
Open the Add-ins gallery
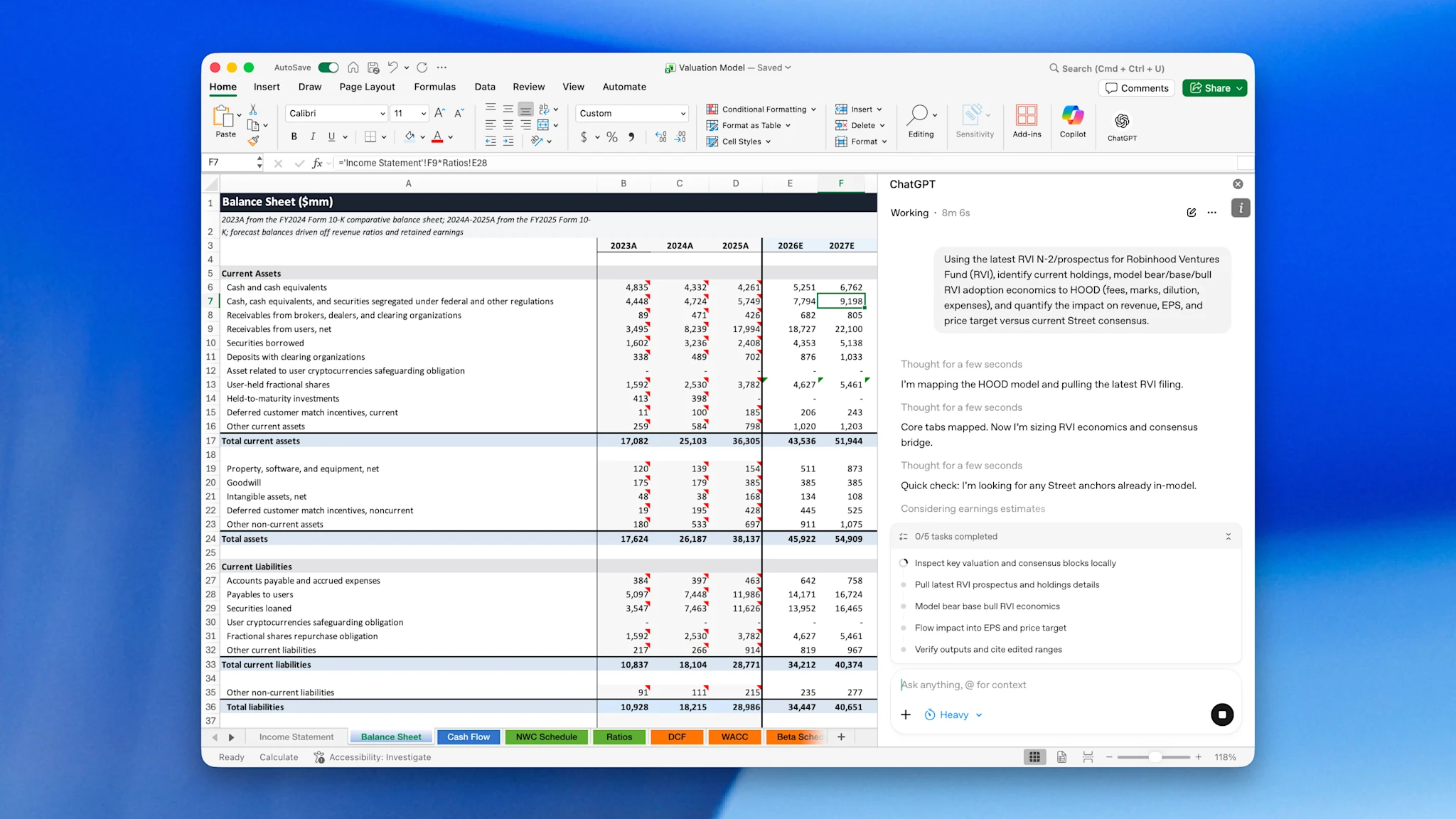coord(1027,122)
